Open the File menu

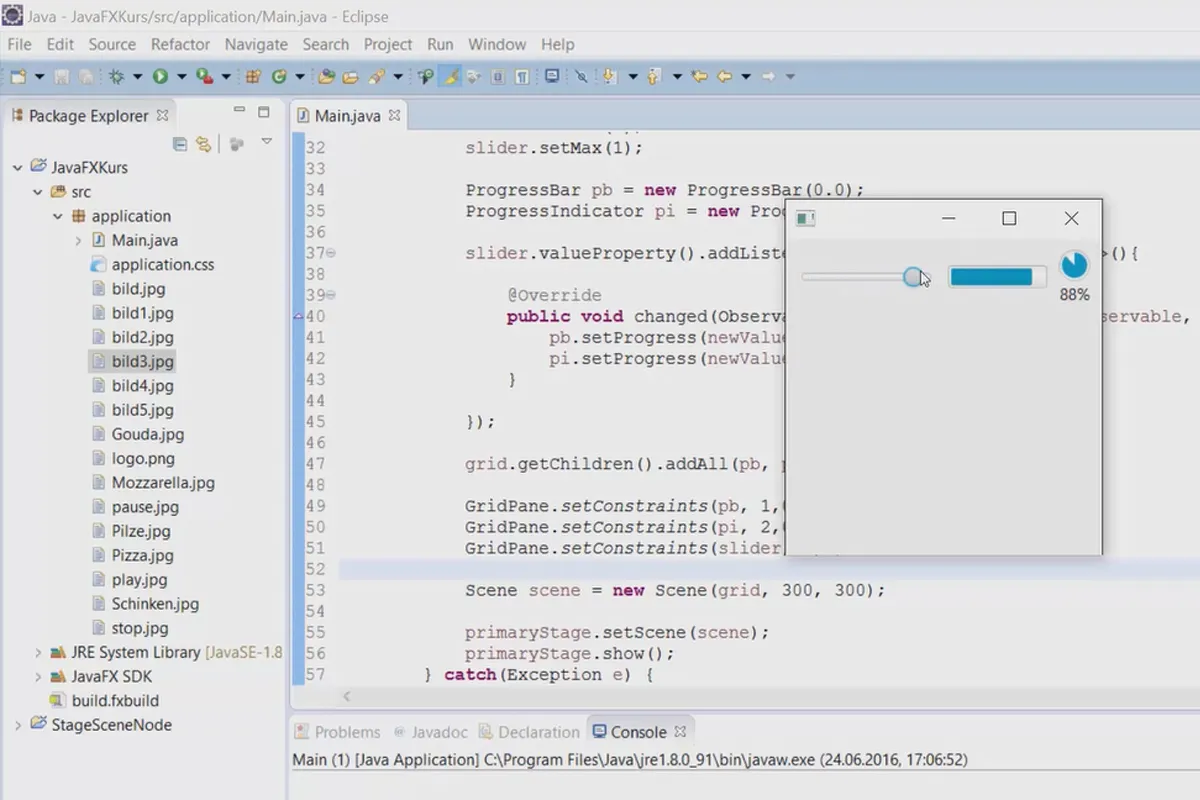[x=19, y=44]
